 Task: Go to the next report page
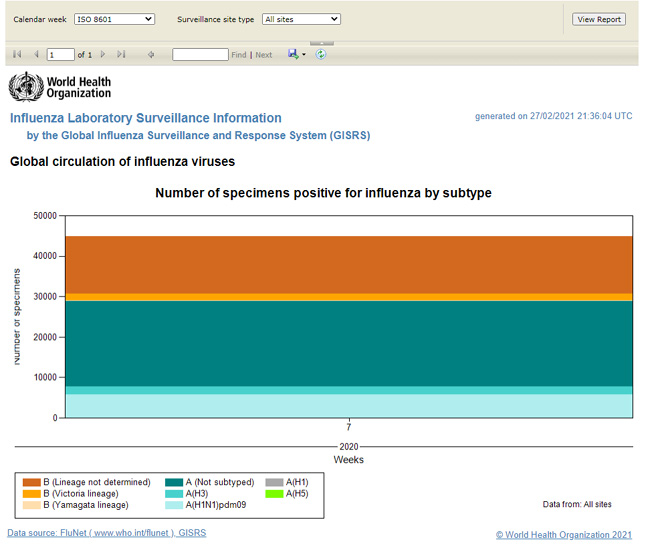point(102,55)
